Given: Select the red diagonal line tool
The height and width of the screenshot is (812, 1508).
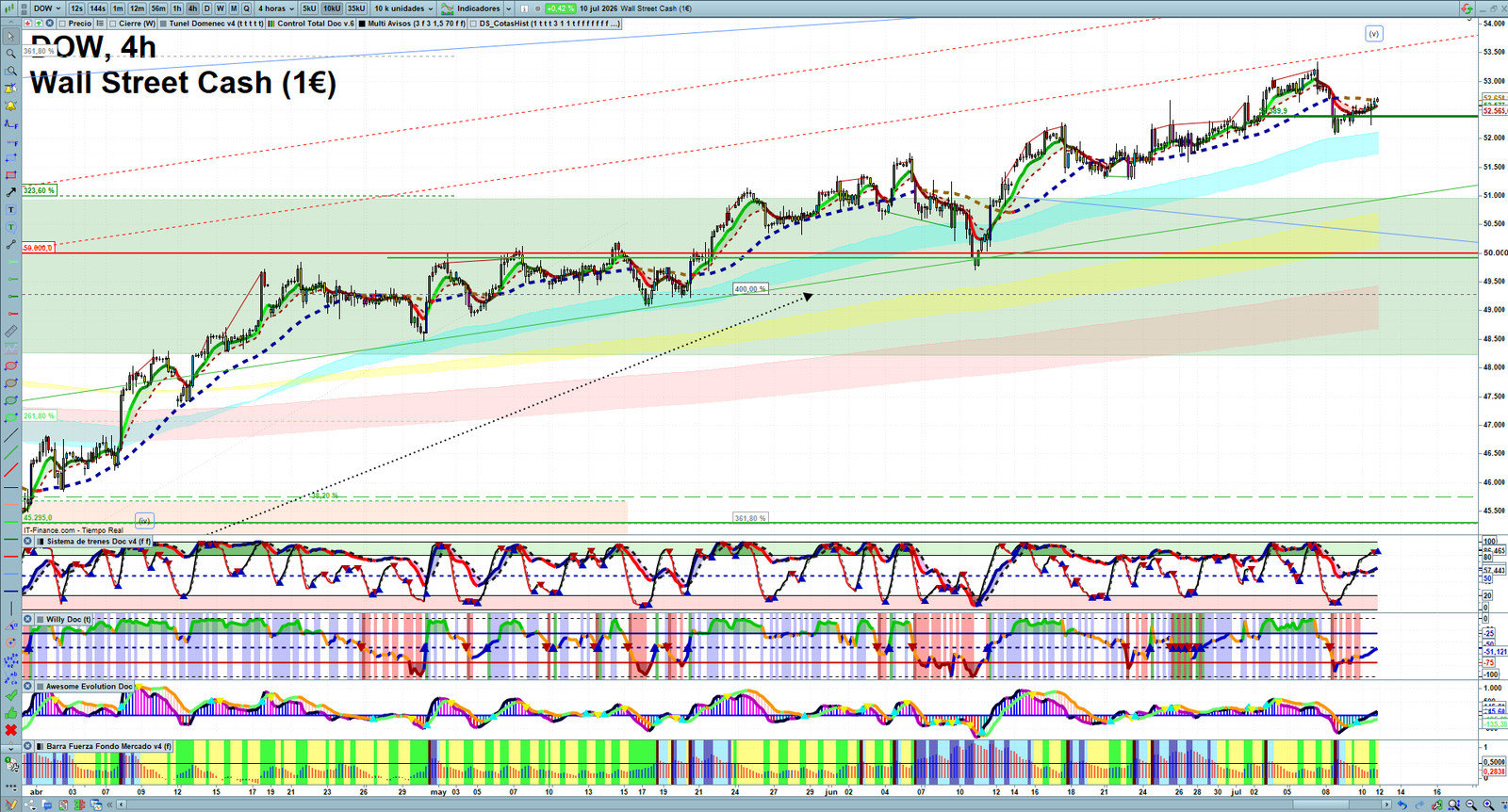Looking at the screenshot, I should click(x=11, y=469).
